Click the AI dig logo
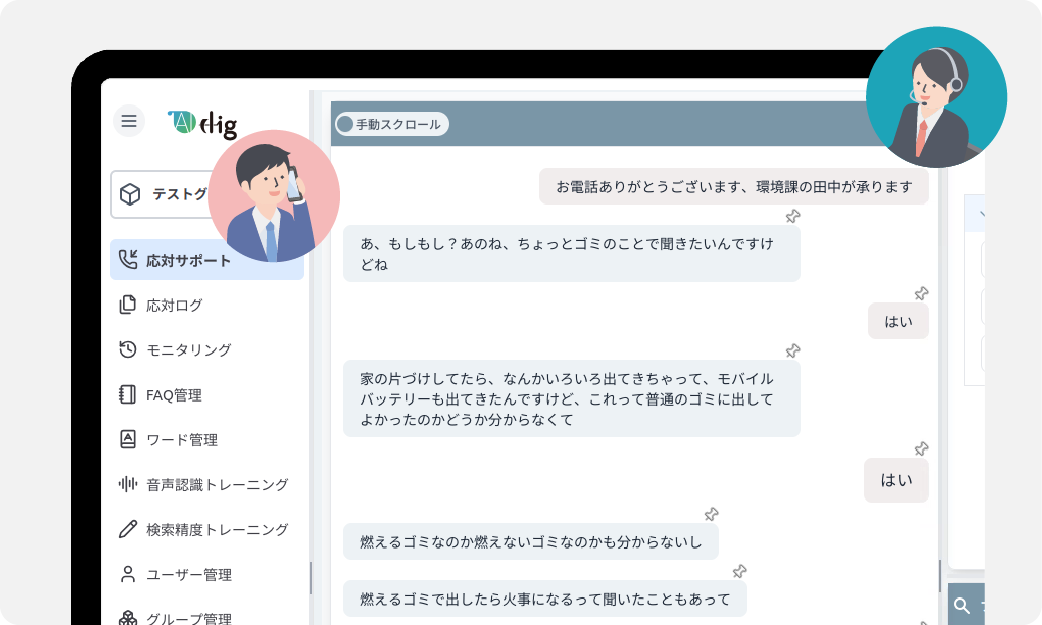 203,123
